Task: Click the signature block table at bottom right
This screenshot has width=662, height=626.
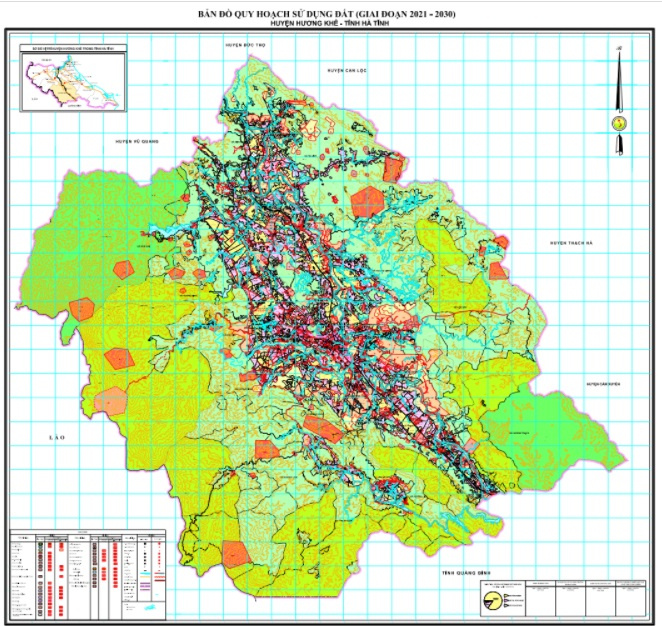Action: [x=563, y=599]
